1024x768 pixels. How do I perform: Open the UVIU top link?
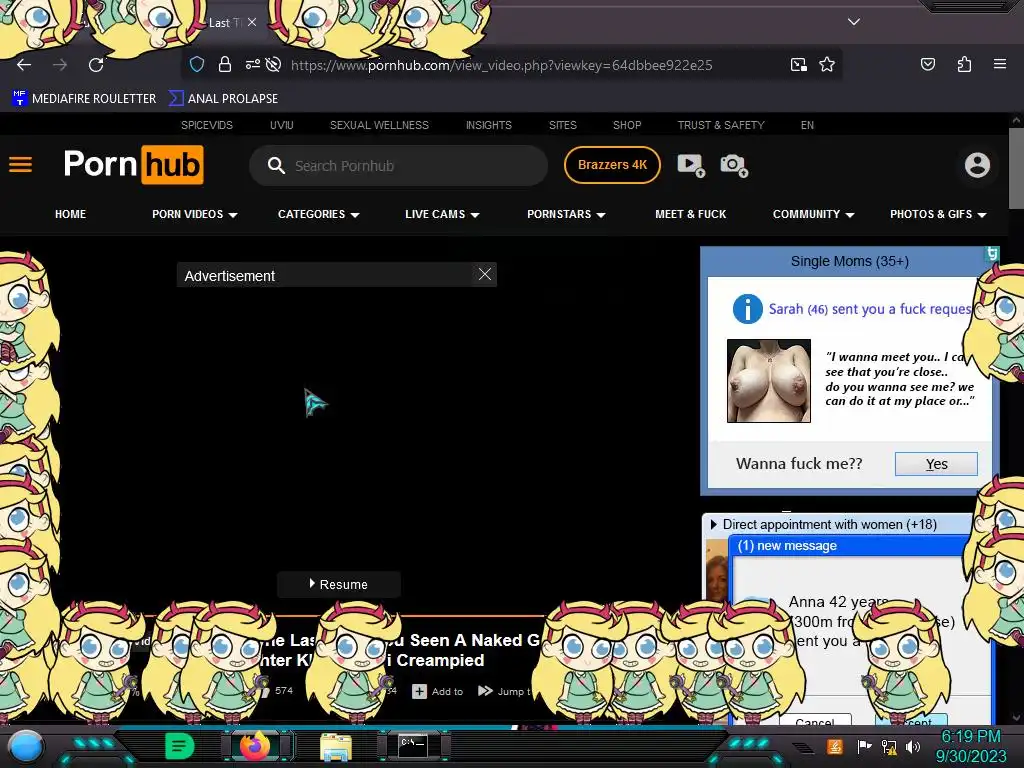281,125
